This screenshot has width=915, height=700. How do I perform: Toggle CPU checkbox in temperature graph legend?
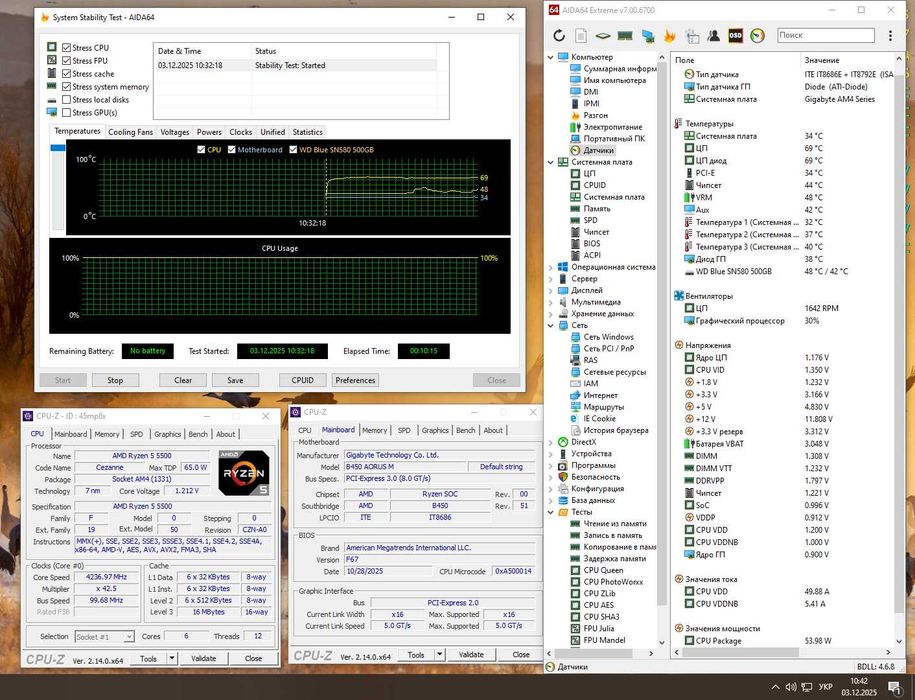[x=201, y=149]
